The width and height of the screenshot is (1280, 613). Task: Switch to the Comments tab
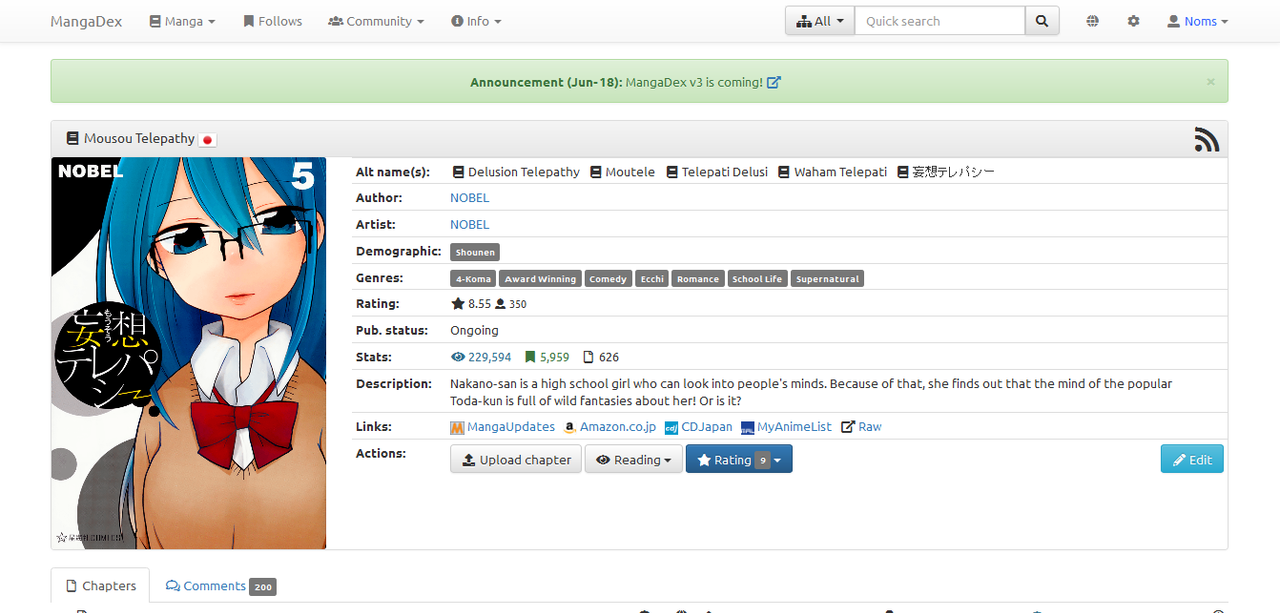[x=220, y=586]
